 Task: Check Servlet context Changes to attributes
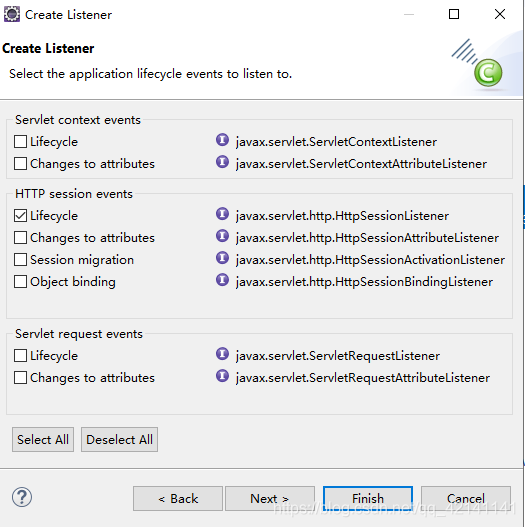pos(21,164)
